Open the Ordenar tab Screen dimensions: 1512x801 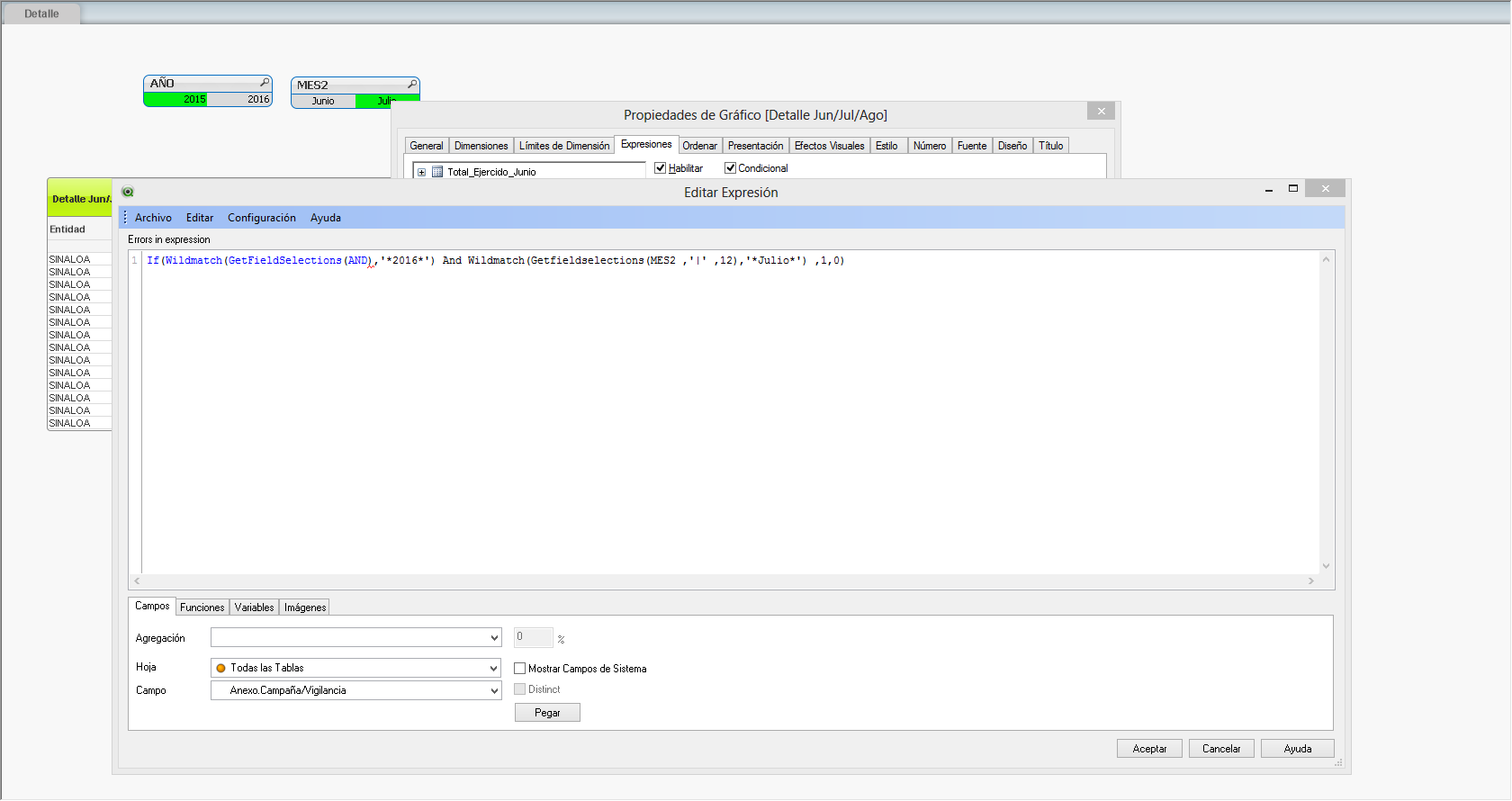(700, 146)
